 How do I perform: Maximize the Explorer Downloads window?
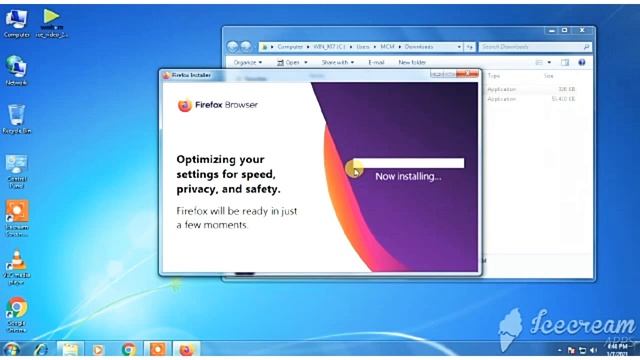coord(564,31)
